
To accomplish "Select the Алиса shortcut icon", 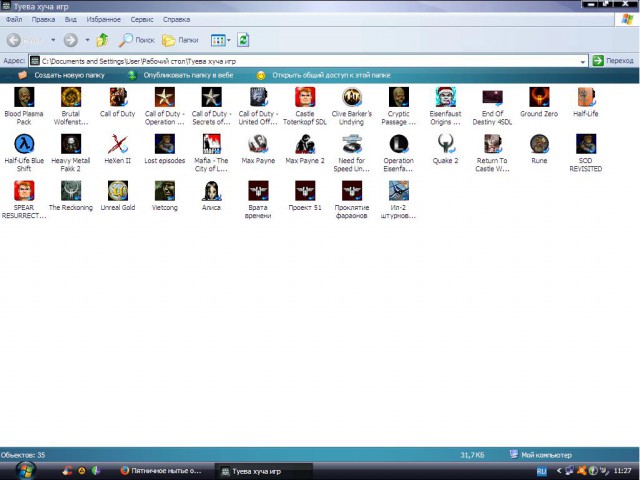I will coord(211,191).
